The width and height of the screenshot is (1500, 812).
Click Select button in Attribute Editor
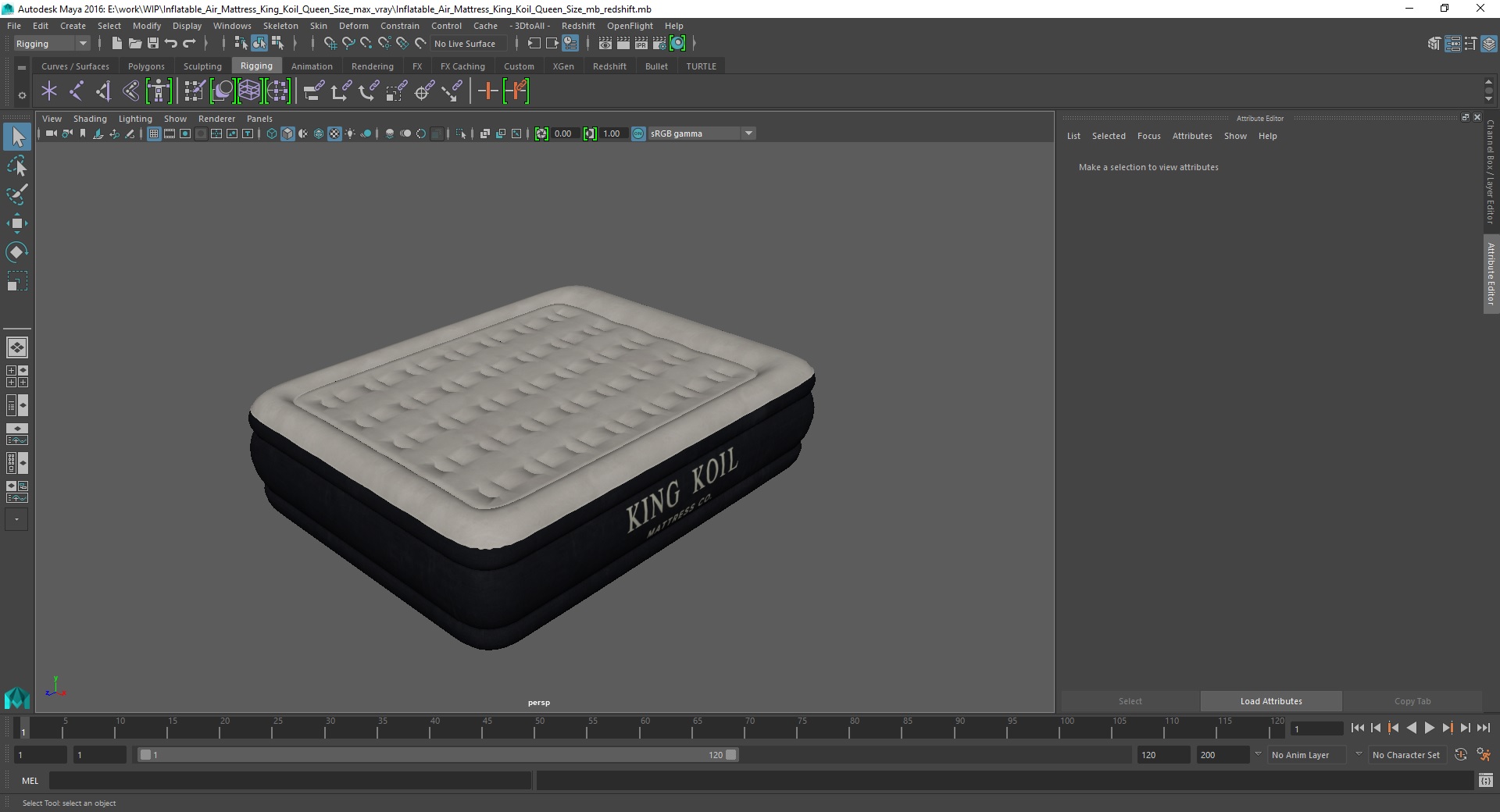pos(1130,701)
